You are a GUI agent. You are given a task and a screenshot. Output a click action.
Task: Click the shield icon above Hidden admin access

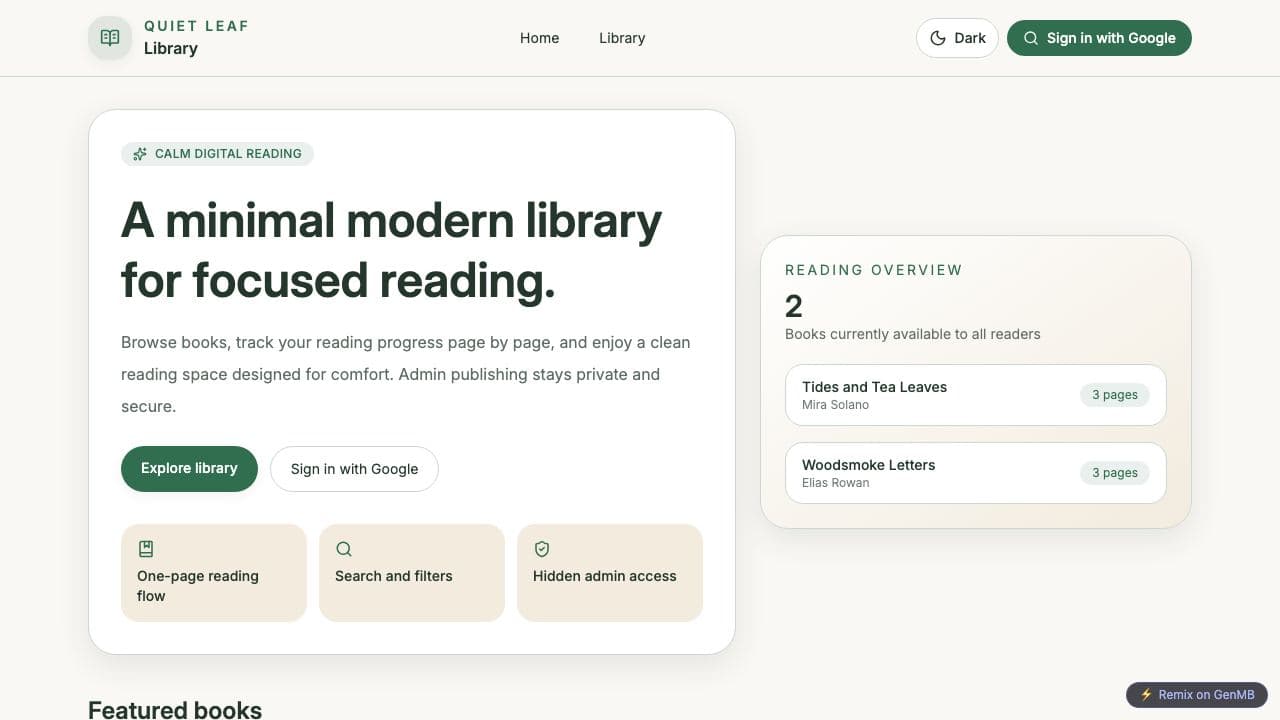pos(542,549)
